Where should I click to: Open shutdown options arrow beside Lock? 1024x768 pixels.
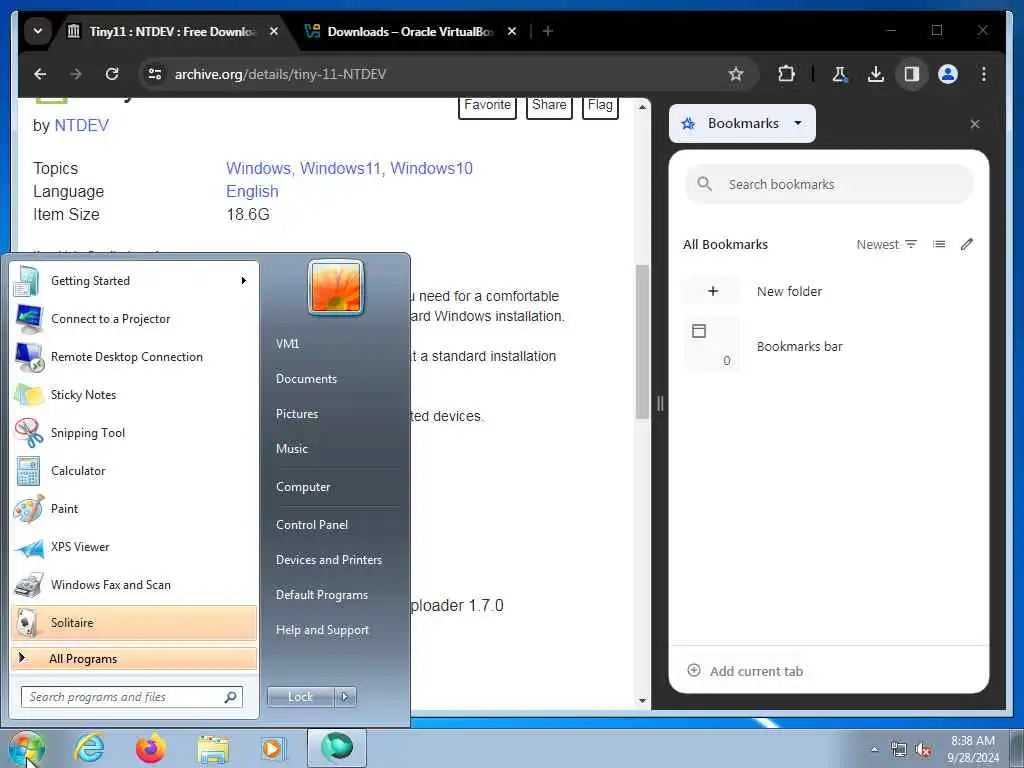[345, 697]
